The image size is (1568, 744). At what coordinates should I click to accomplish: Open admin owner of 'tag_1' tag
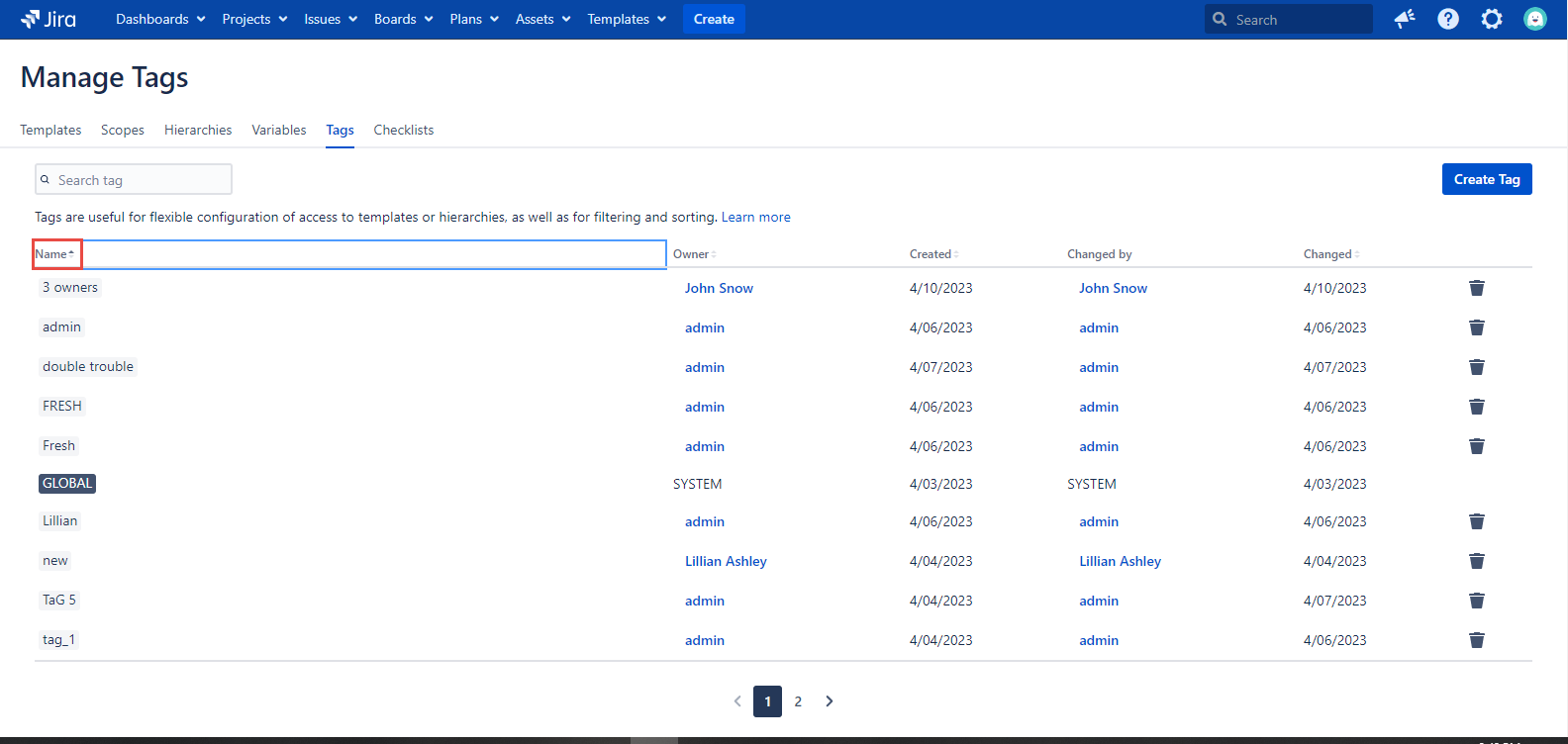(705, 640)
